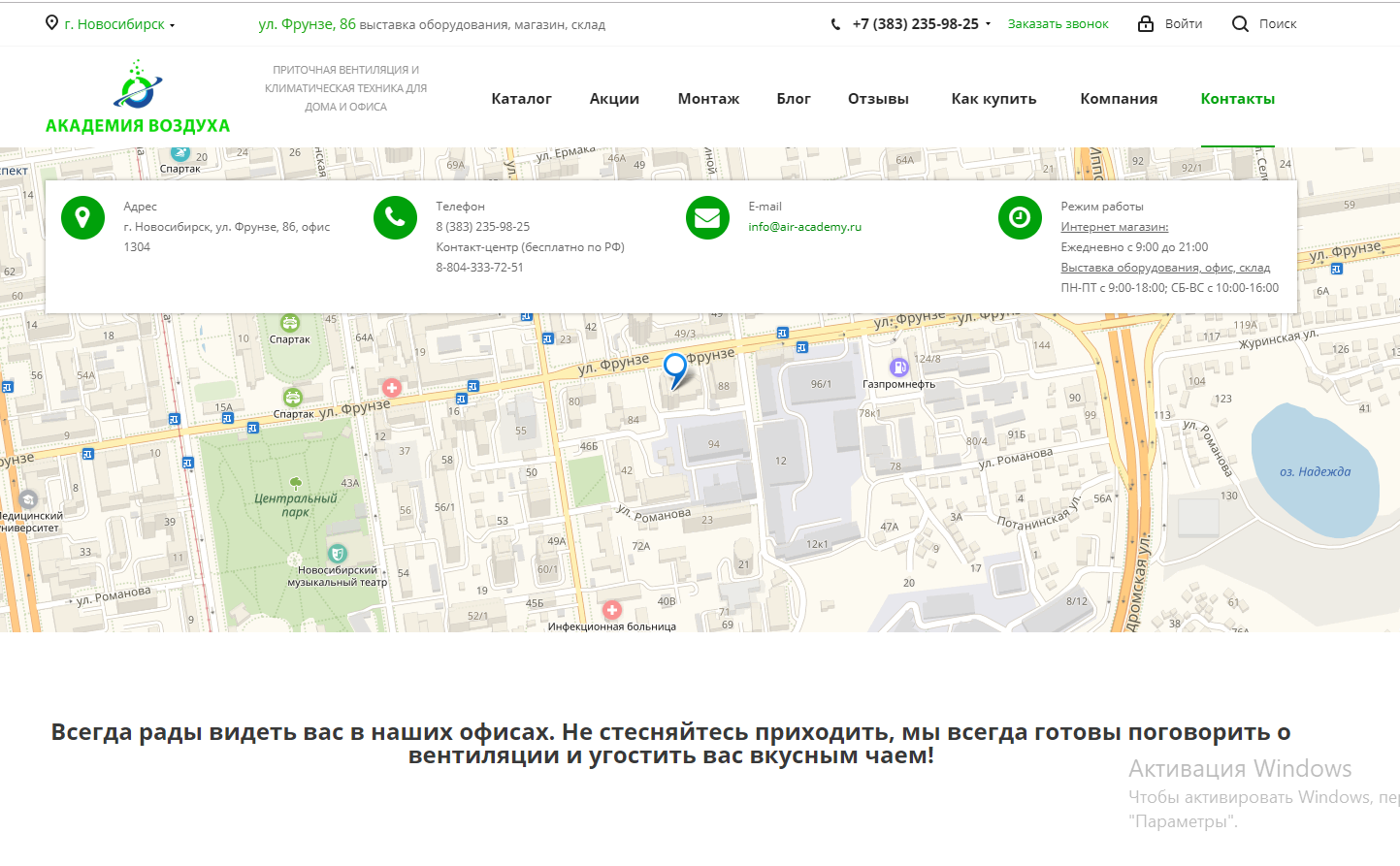This screenshot has width=1400, height=866.
Task: Click the address link ул. Фрунзе, 86
Action: [x=307, y=24]
